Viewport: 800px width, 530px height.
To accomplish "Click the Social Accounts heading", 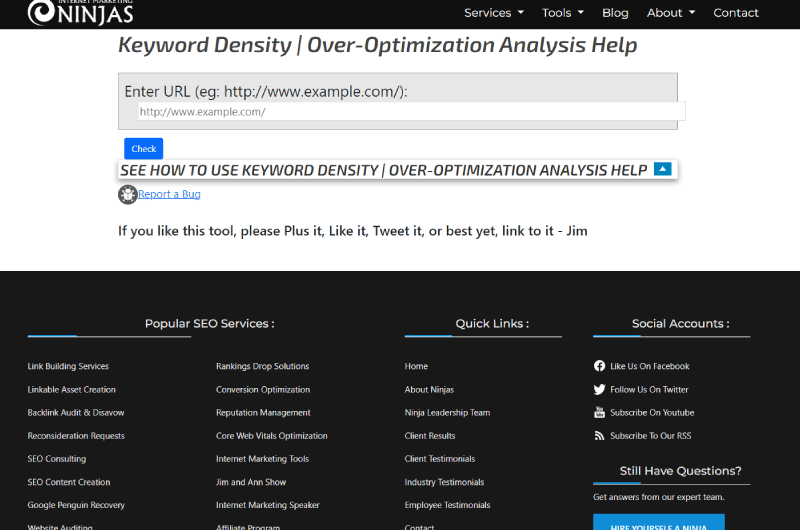I will (x=681, y=323).
